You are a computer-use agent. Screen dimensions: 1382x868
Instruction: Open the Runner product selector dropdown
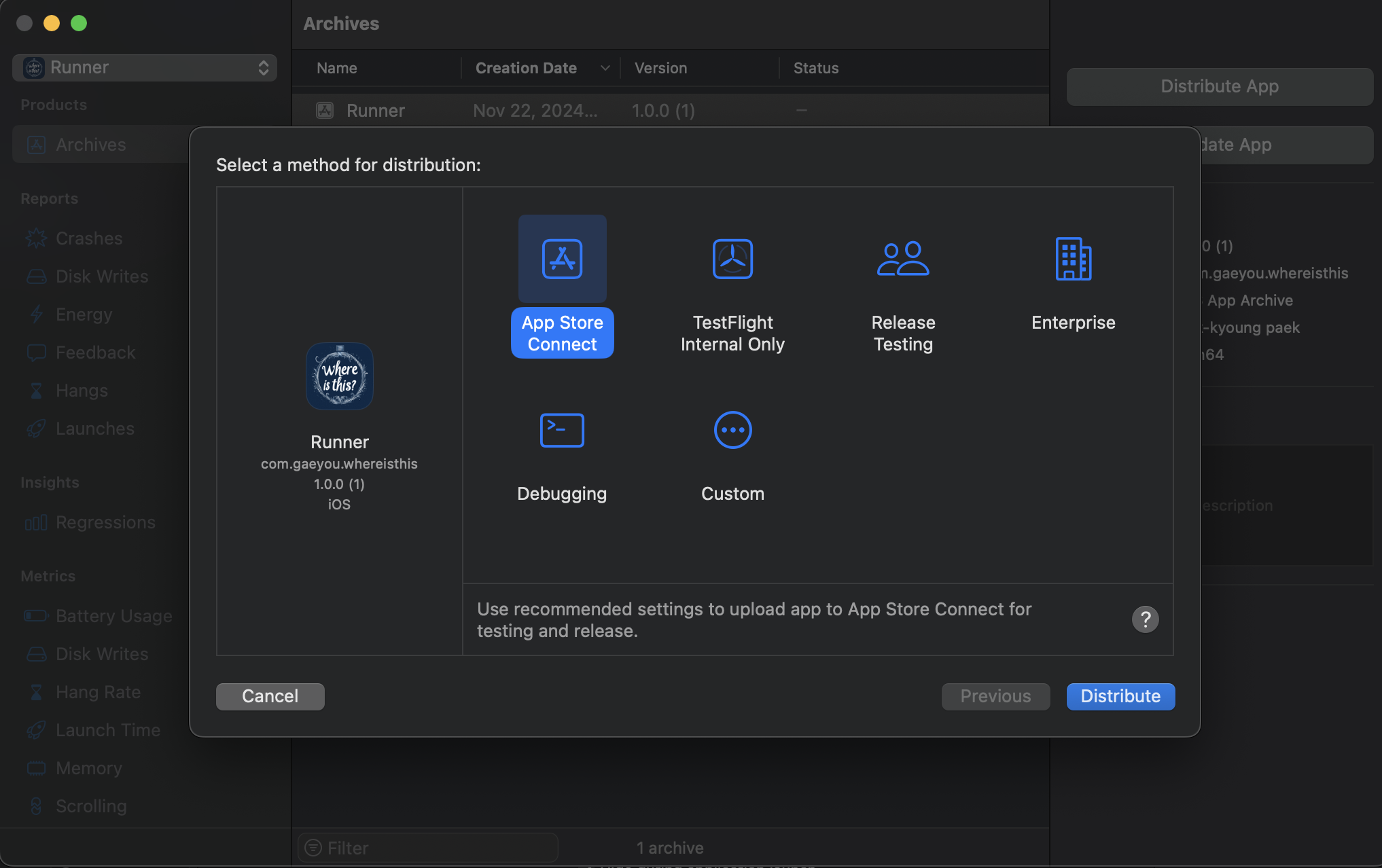145,67
